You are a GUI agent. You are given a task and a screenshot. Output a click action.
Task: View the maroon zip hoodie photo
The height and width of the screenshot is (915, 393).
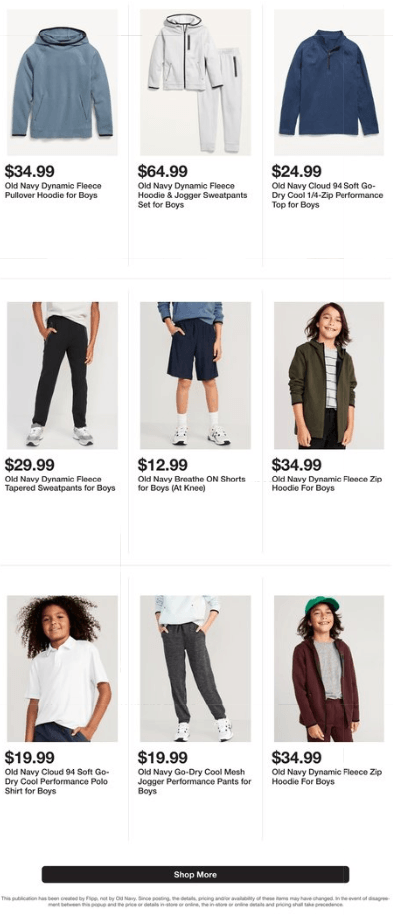point(329,668)
